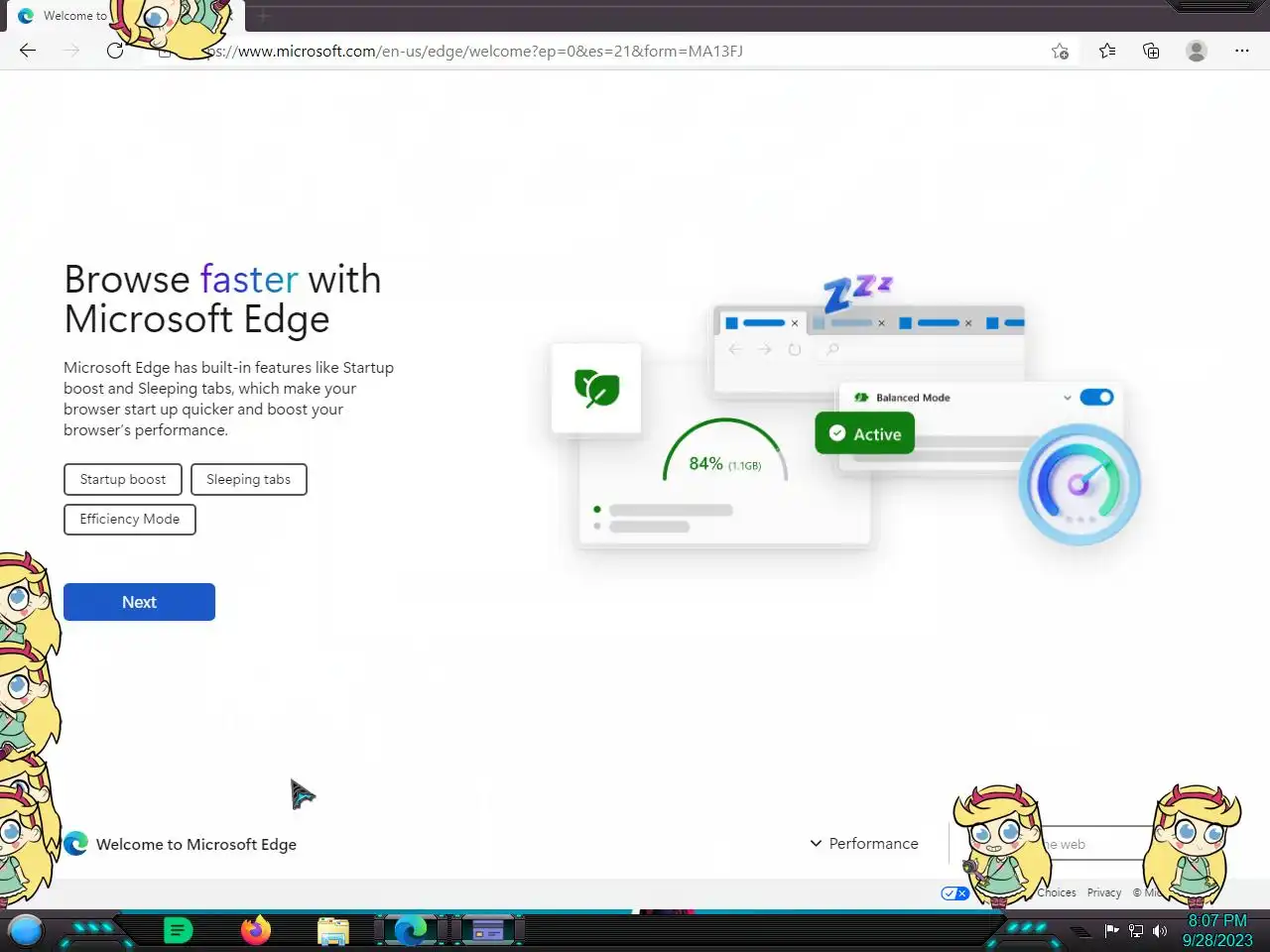Open File Explorer from the taskbar
The image size is (1270, 952).
pyautogui.click(x=333, y=930)
